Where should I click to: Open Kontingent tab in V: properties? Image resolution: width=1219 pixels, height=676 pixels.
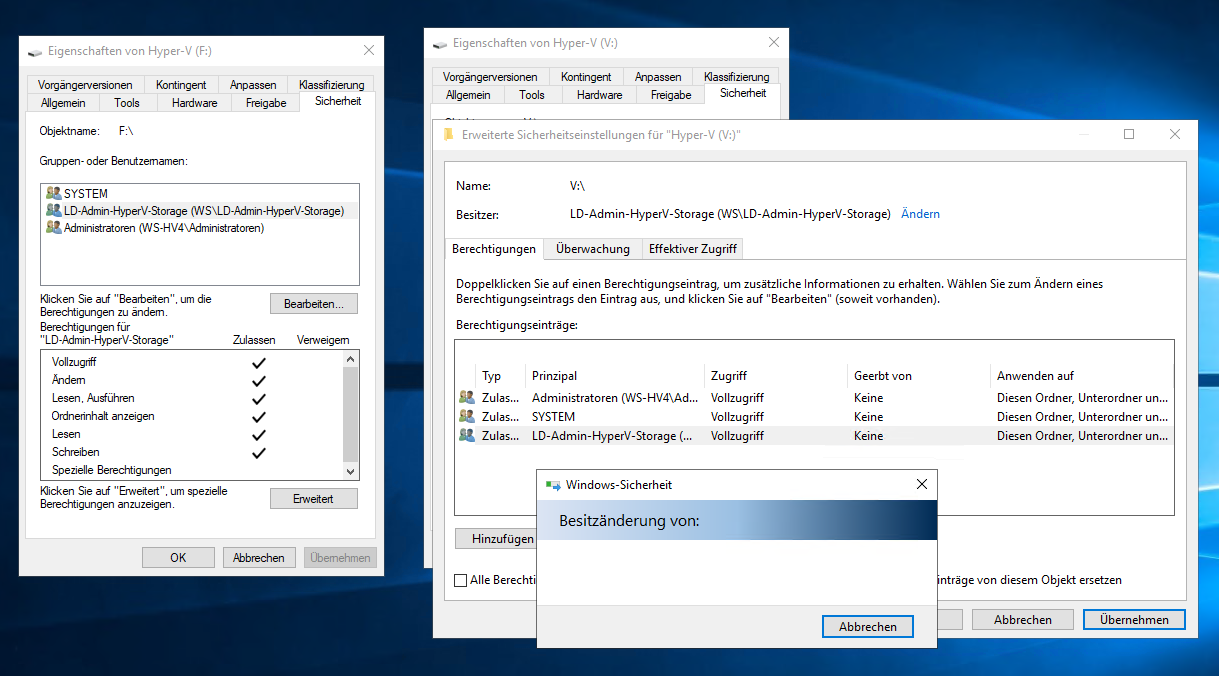point(586,77)
